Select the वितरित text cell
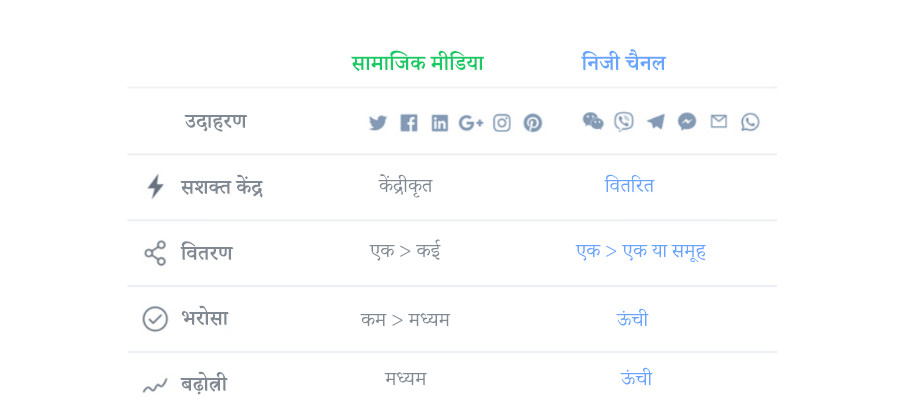 [x=630, y=185]
